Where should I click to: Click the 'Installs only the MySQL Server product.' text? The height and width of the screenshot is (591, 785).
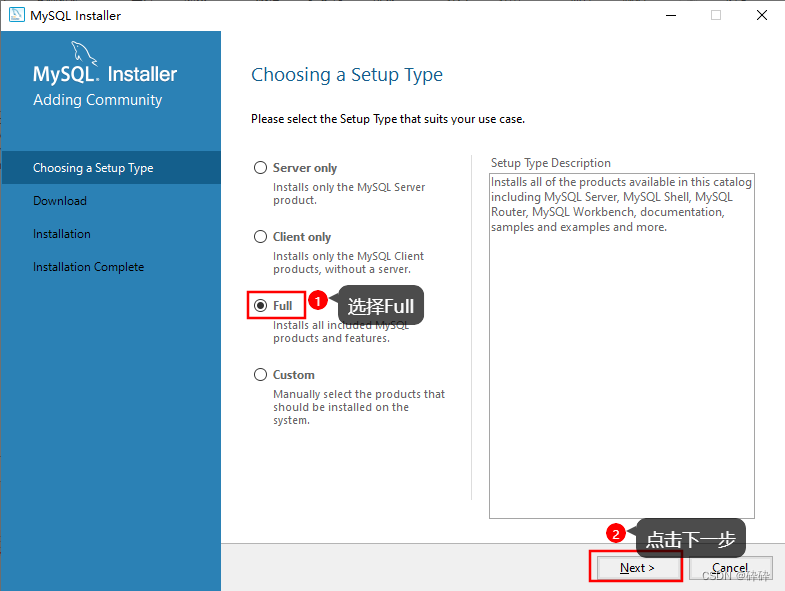point(349,193)
